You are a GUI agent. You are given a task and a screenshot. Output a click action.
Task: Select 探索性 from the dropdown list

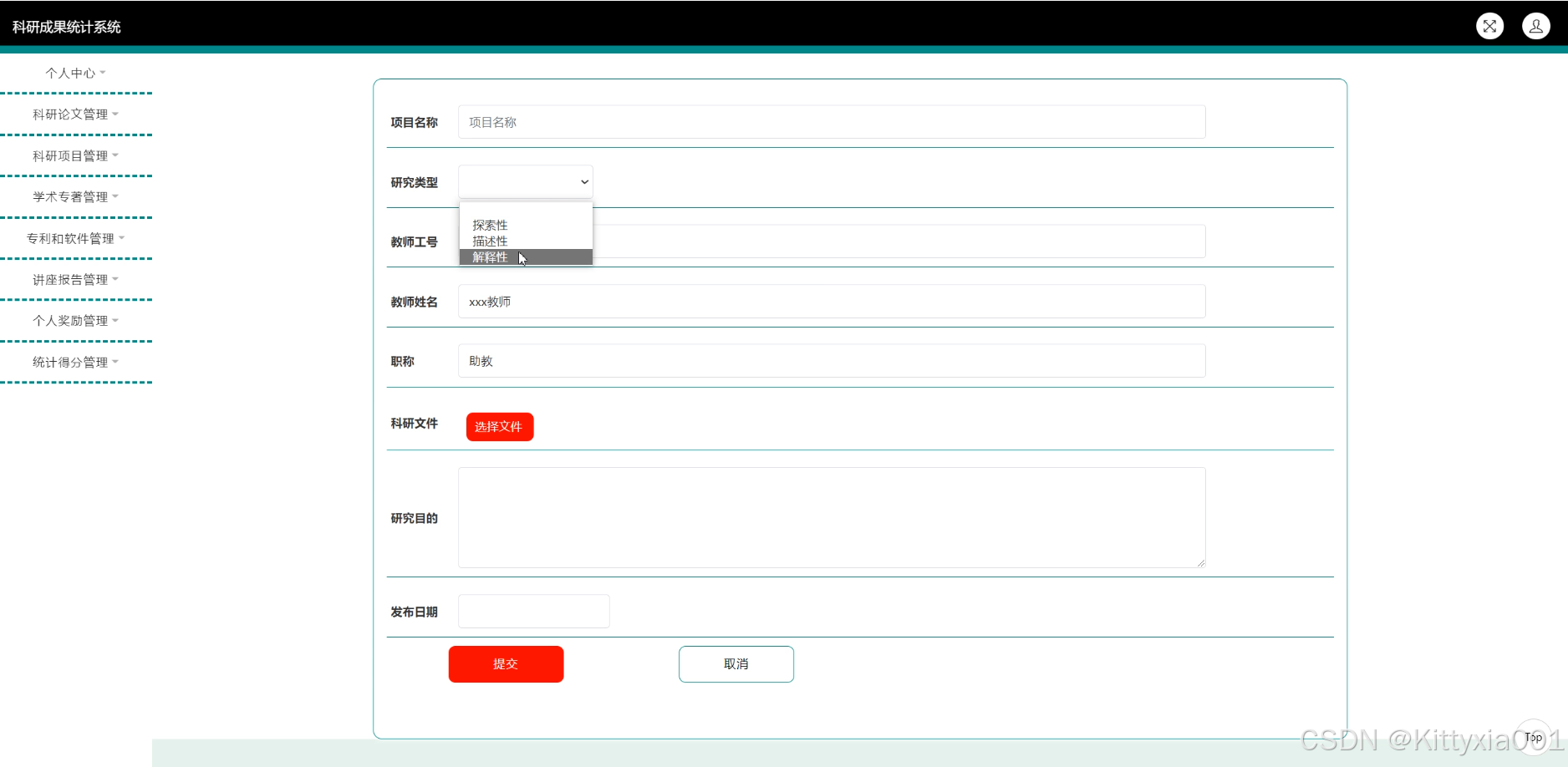point(490,225)
